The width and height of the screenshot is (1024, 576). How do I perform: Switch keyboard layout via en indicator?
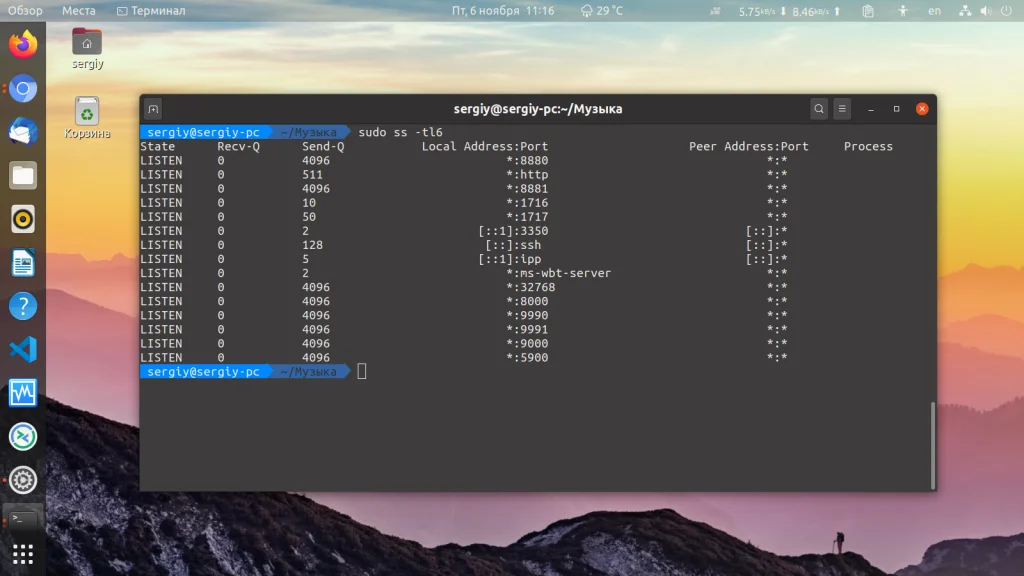click(x=934, y=11)
